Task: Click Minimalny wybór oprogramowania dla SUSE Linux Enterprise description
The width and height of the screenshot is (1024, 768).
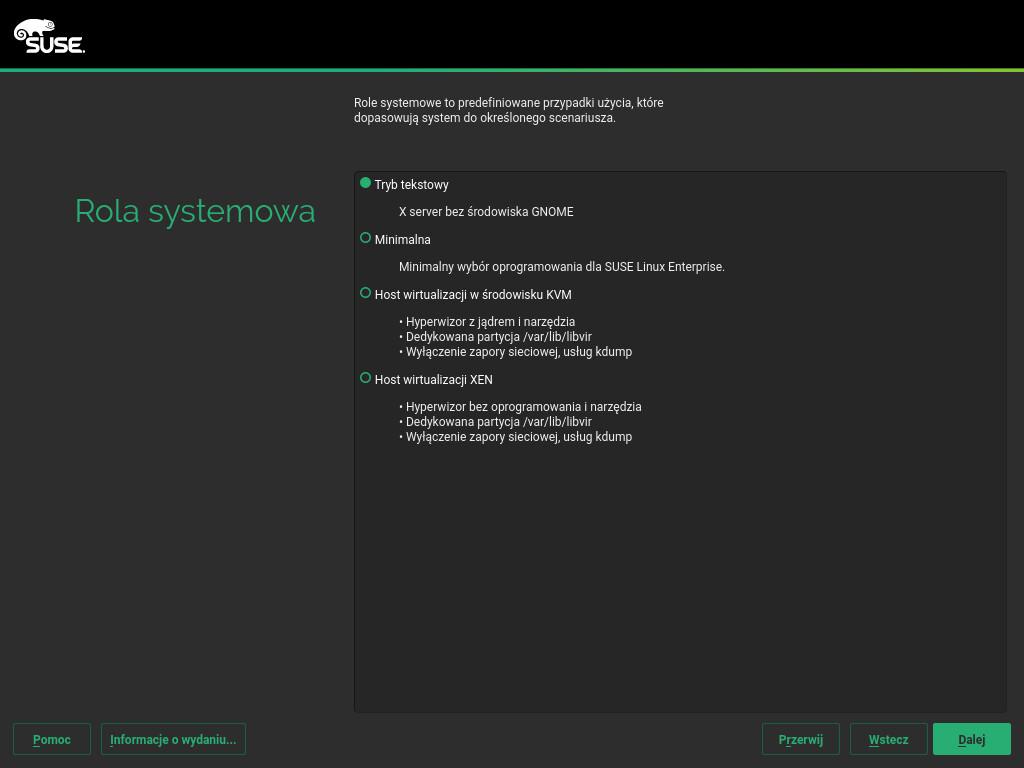Action: pos(562,266)
